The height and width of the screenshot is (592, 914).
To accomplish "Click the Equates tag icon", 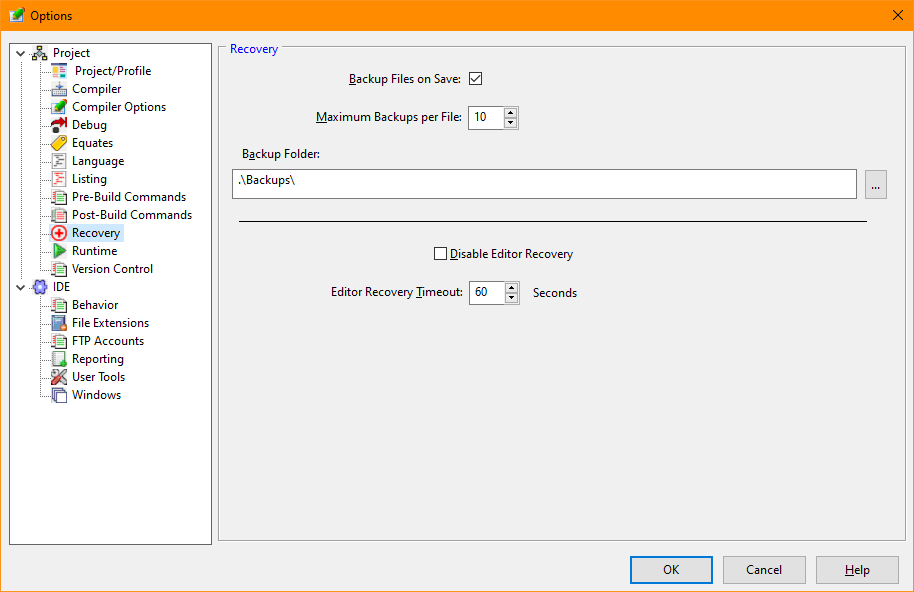I will coord(59,143).
